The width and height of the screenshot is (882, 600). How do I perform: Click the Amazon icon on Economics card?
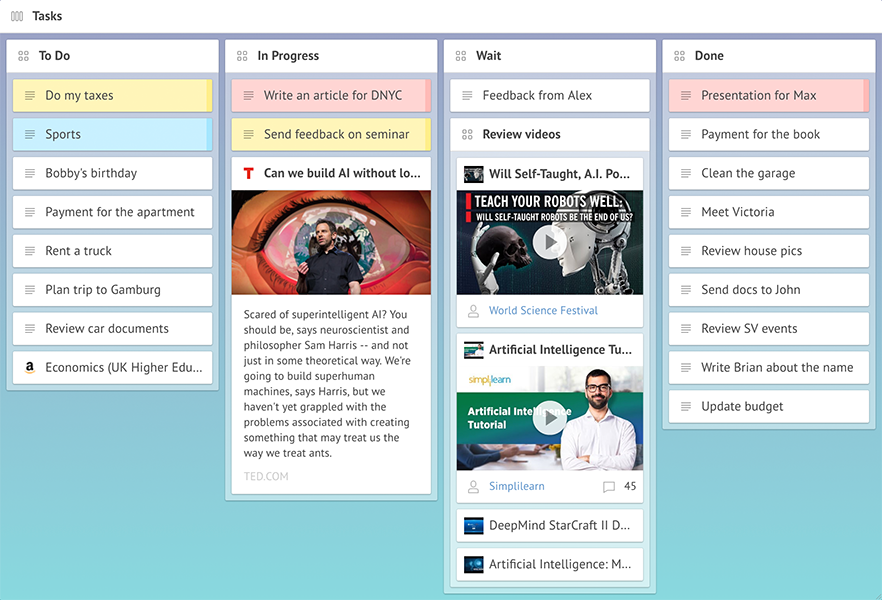pyautogui.click(x=30, y=367)
